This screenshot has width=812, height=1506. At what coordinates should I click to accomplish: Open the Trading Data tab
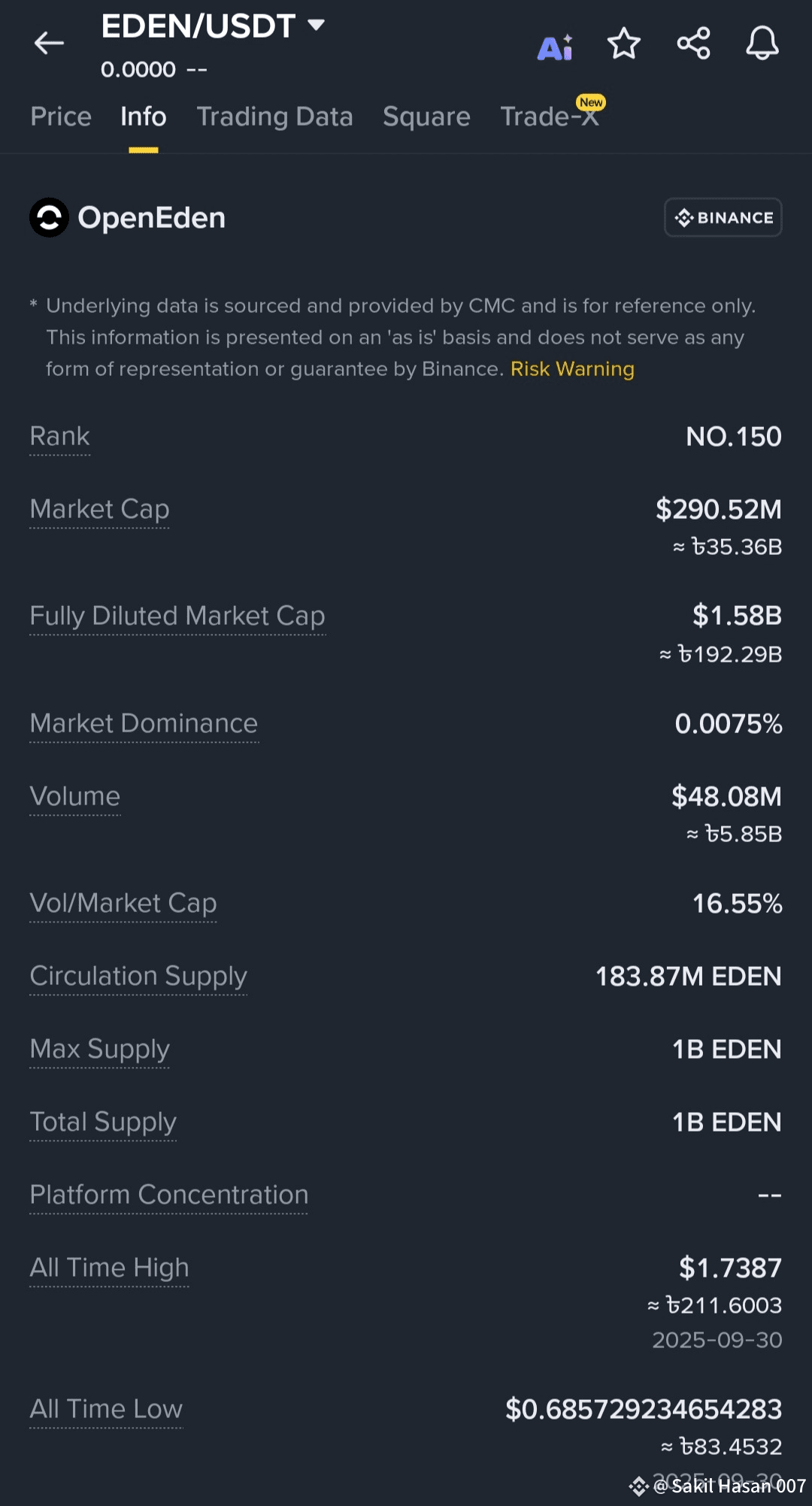pyautogui.click(x=274, y=117)
